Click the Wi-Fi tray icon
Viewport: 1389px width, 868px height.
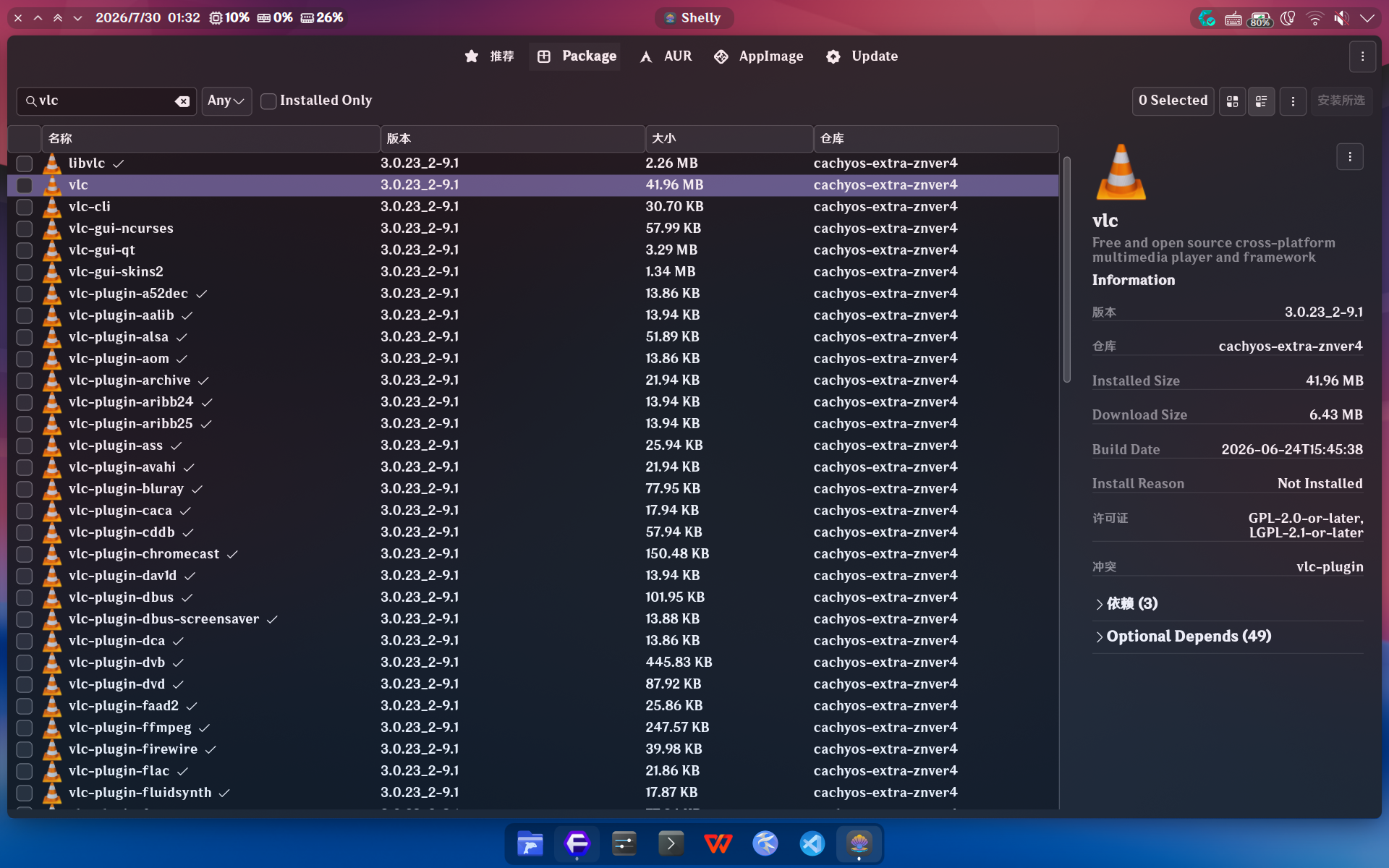pyautogui.click(x=1314, y=18)
